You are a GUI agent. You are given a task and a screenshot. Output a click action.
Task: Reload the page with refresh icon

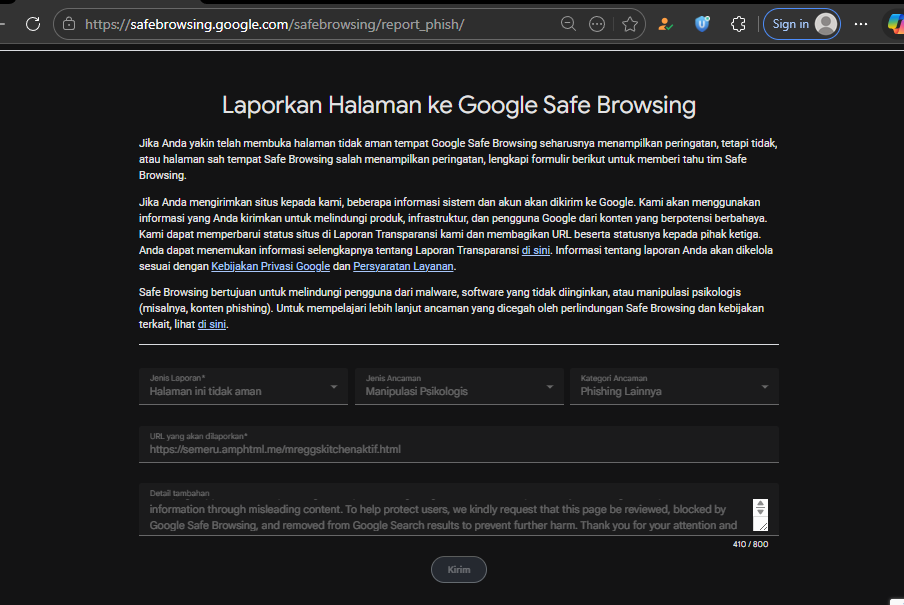point(33,24)
